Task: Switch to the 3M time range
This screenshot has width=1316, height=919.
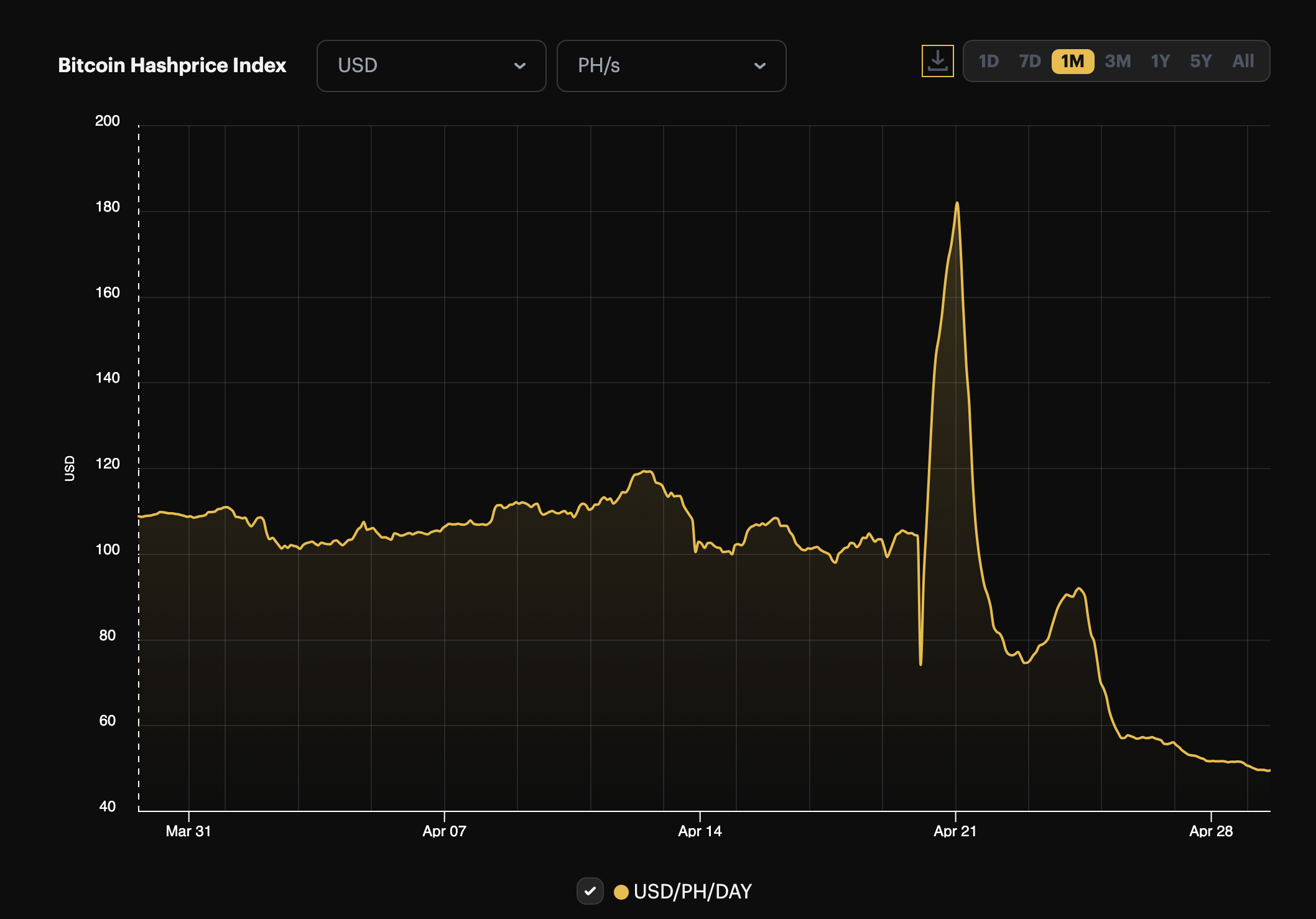Action: [x=1118, y=61]
